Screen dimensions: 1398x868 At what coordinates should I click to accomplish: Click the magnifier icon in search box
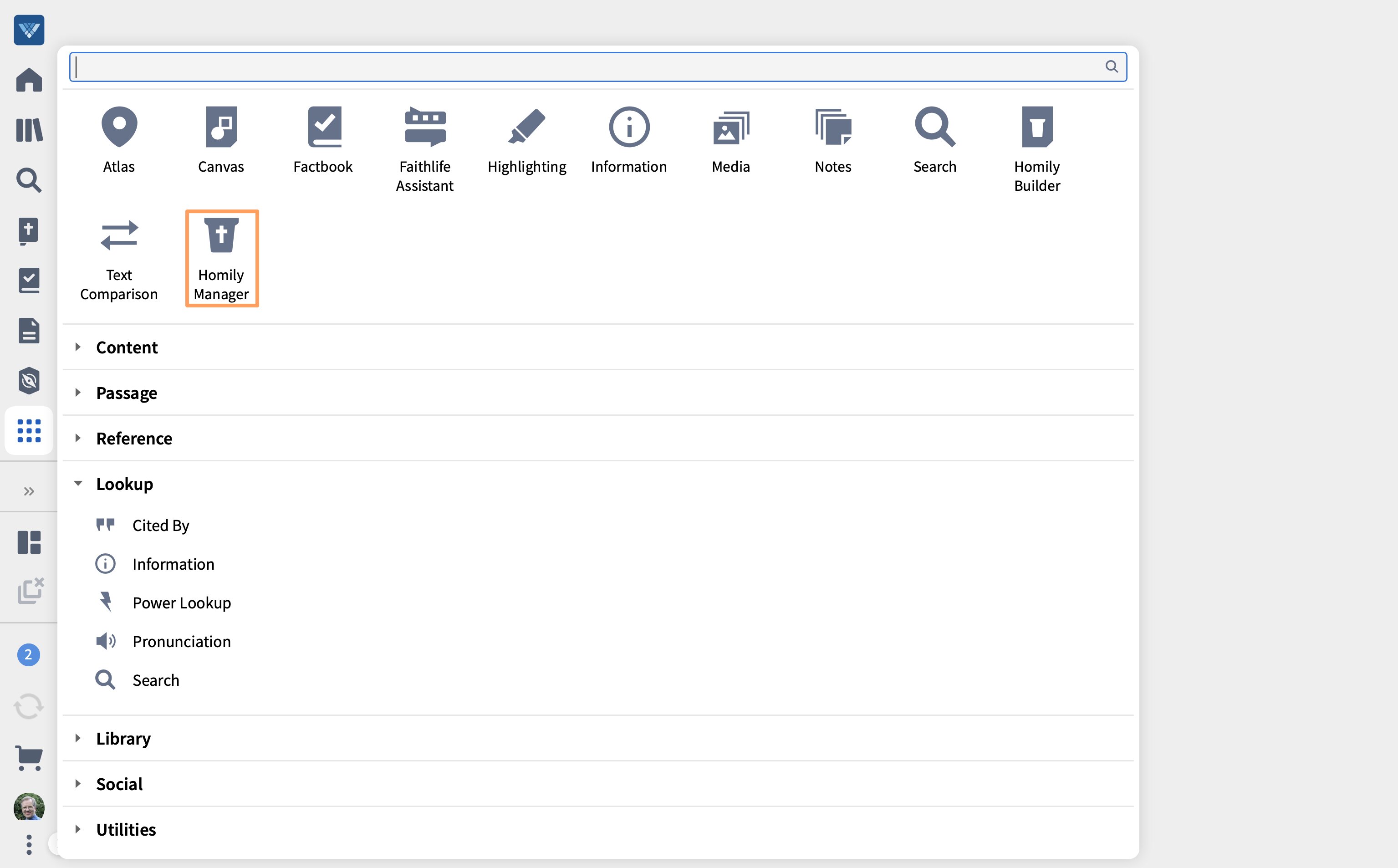pos(1112,66)
